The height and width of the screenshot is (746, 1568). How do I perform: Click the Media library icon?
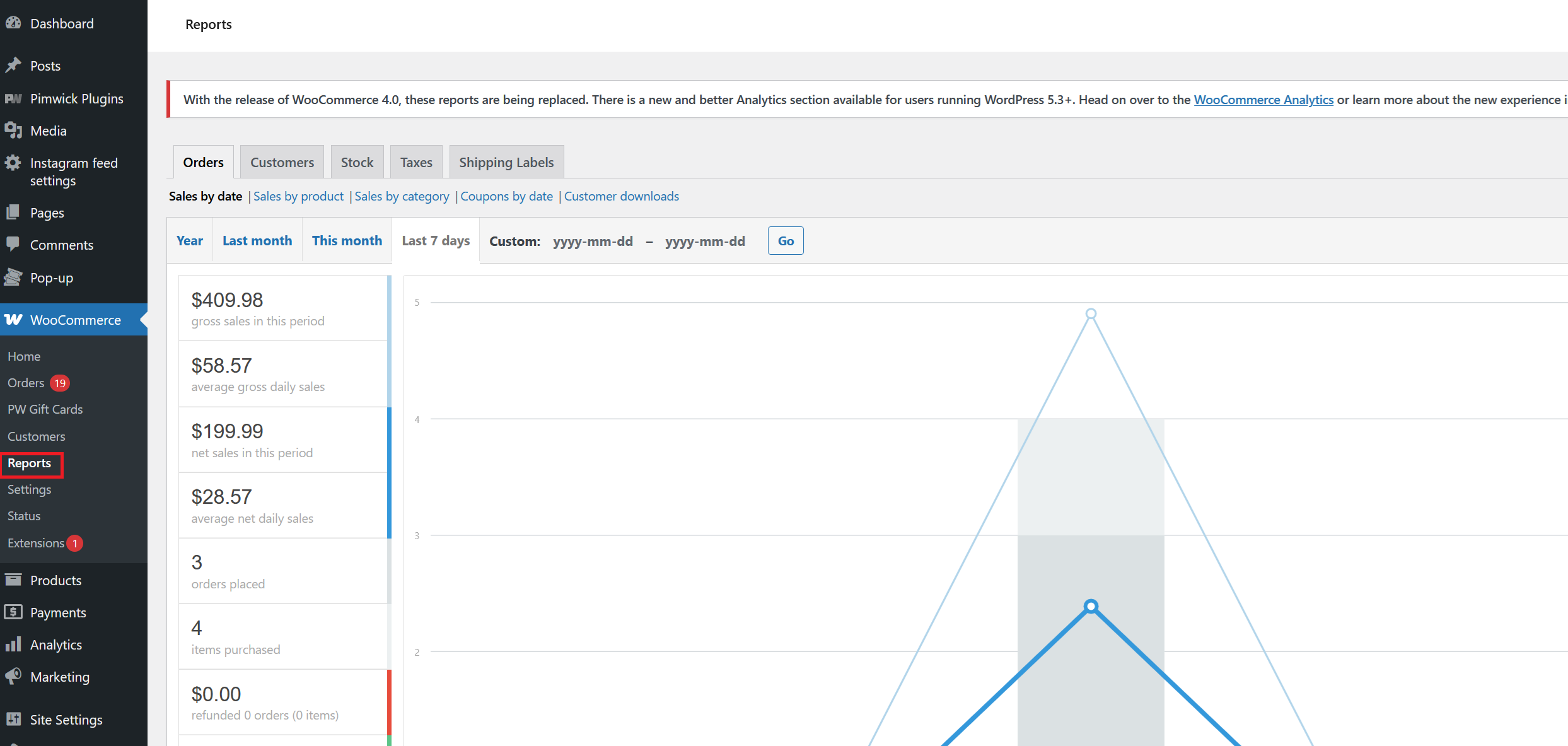13,131
